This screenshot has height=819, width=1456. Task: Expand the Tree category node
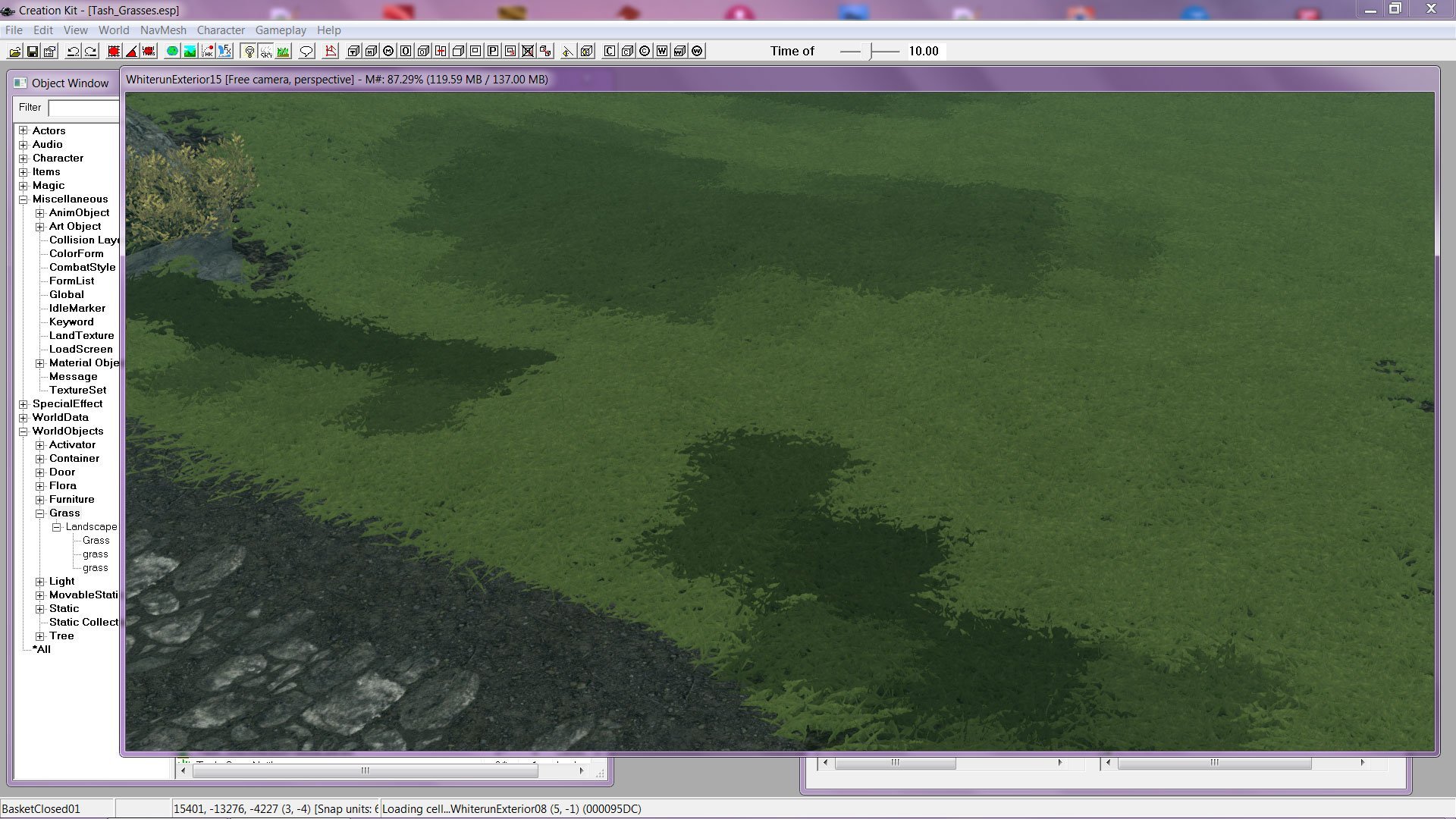(40, 636)
